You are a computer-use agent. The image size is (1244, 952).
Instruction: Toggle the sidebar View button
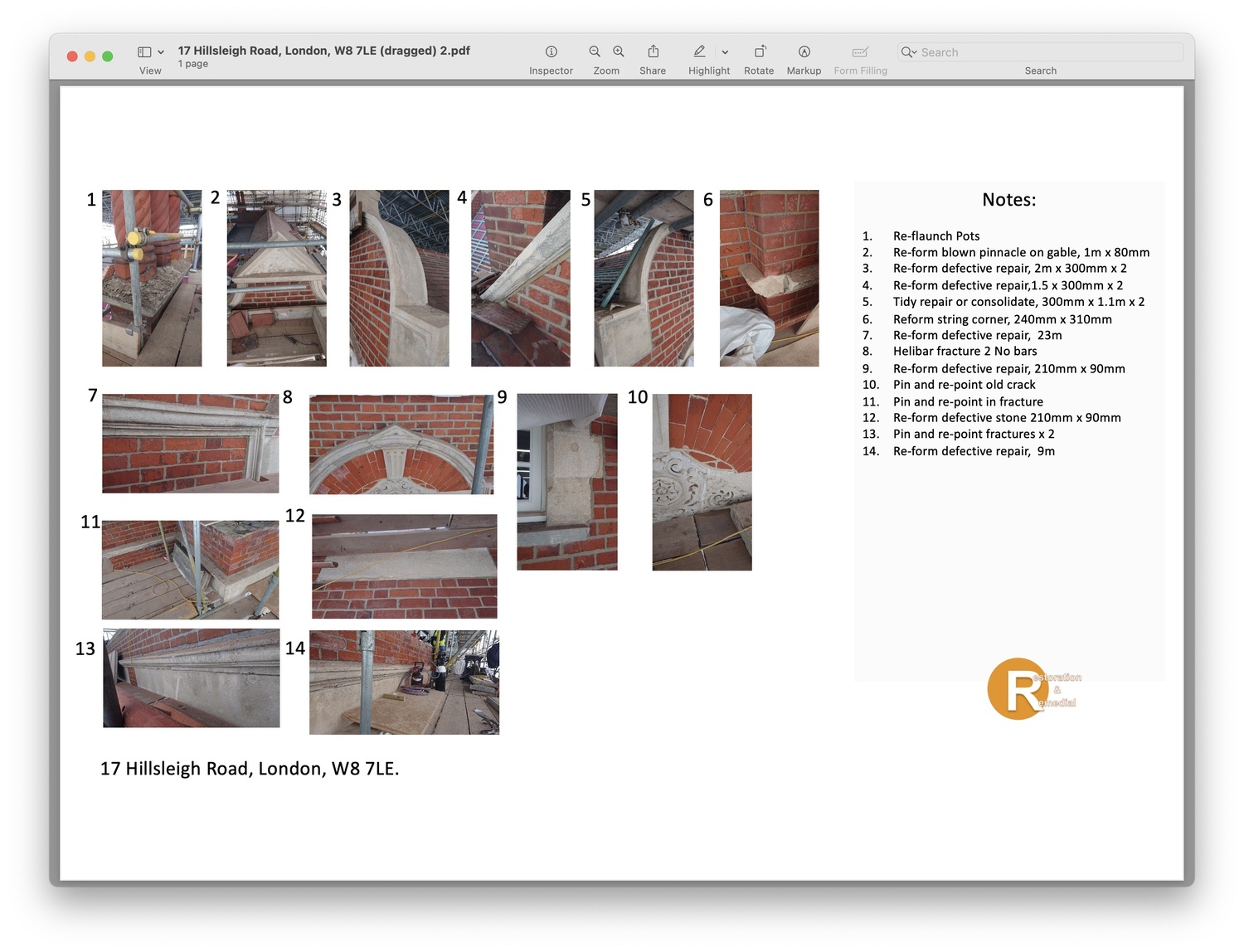click(144, 51)
